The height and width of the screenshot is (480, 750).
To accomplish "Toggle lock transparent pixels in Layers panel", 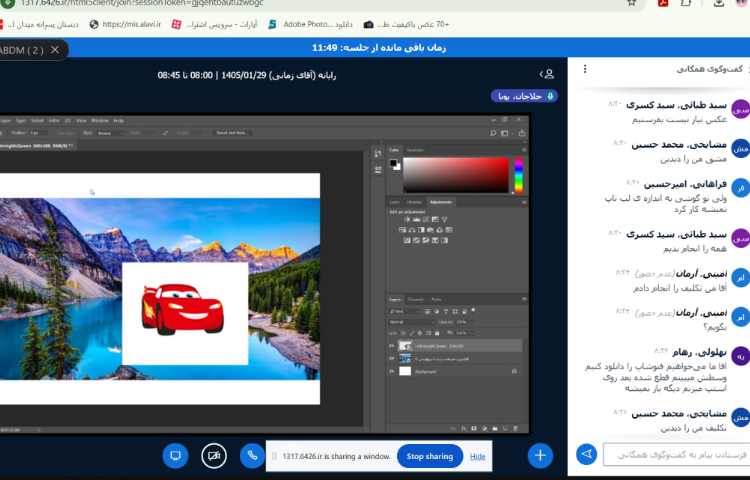I will click(x=403, y=333).
